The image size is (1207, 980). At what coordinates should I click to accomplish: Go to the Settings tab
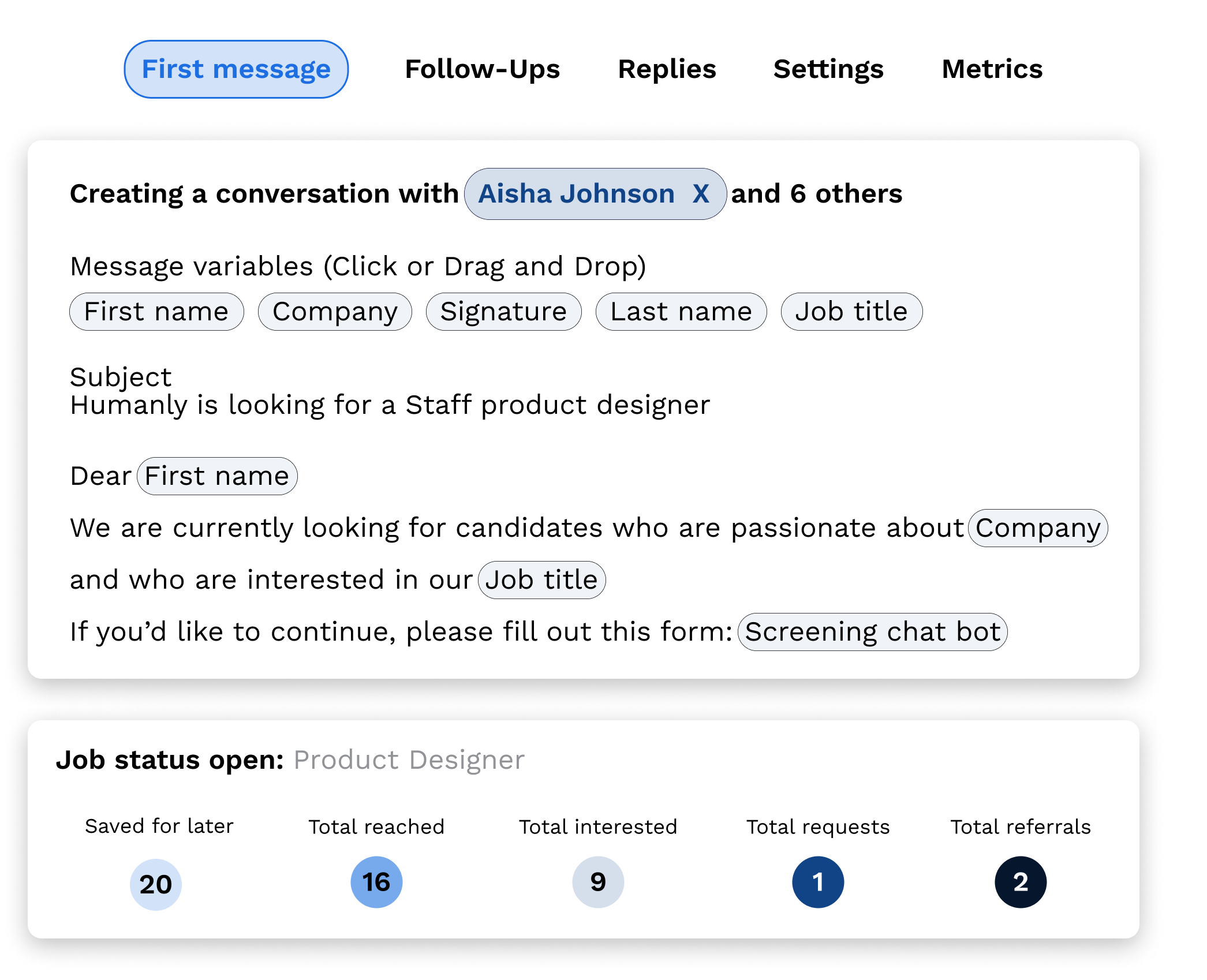[x=828, y=69]
